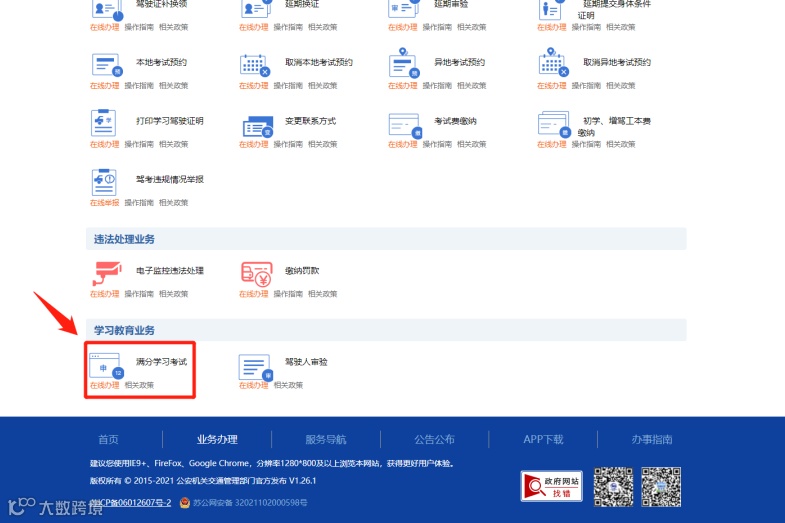Open 相关政策 under 变更联系方式
This screenshot has height=523, width=785.
[x=322, y=144]
